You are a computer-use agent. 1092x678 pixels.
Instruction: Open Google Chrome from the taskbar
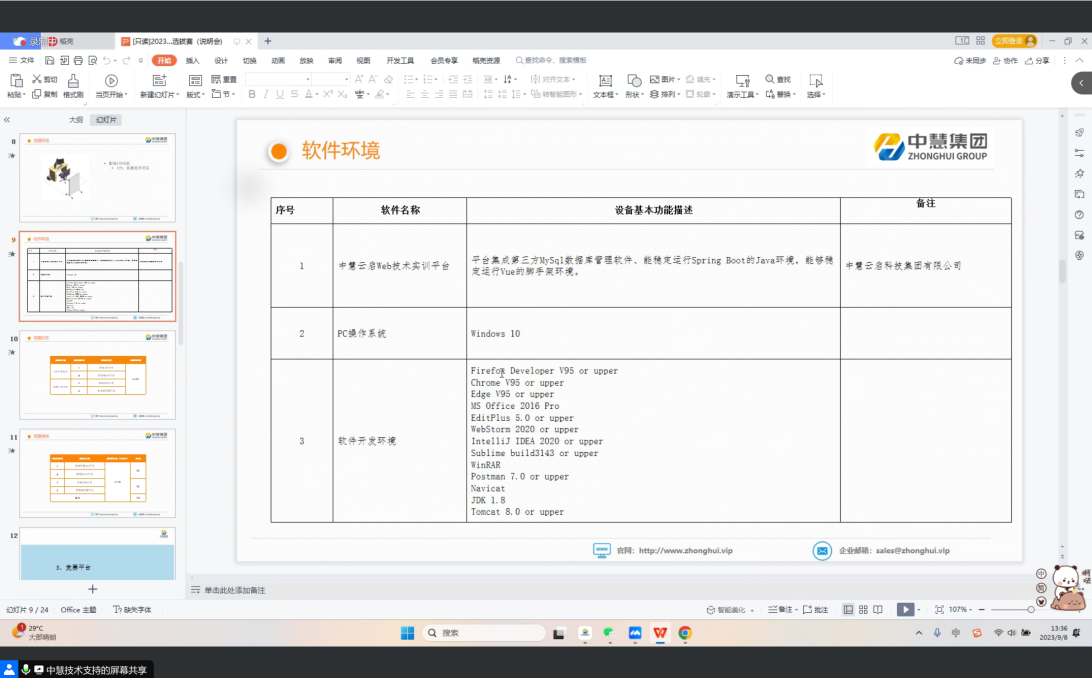pos(685,633)
